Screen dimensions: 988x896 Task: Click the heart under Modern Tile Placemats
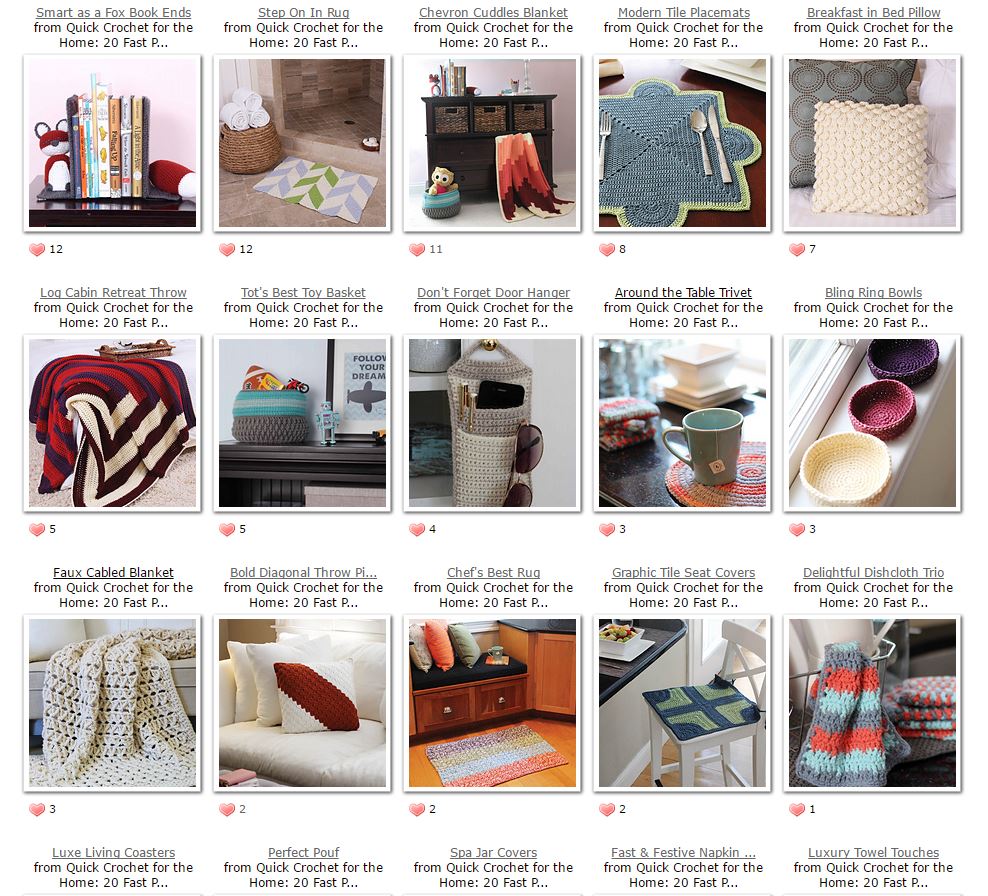[607, 250]
